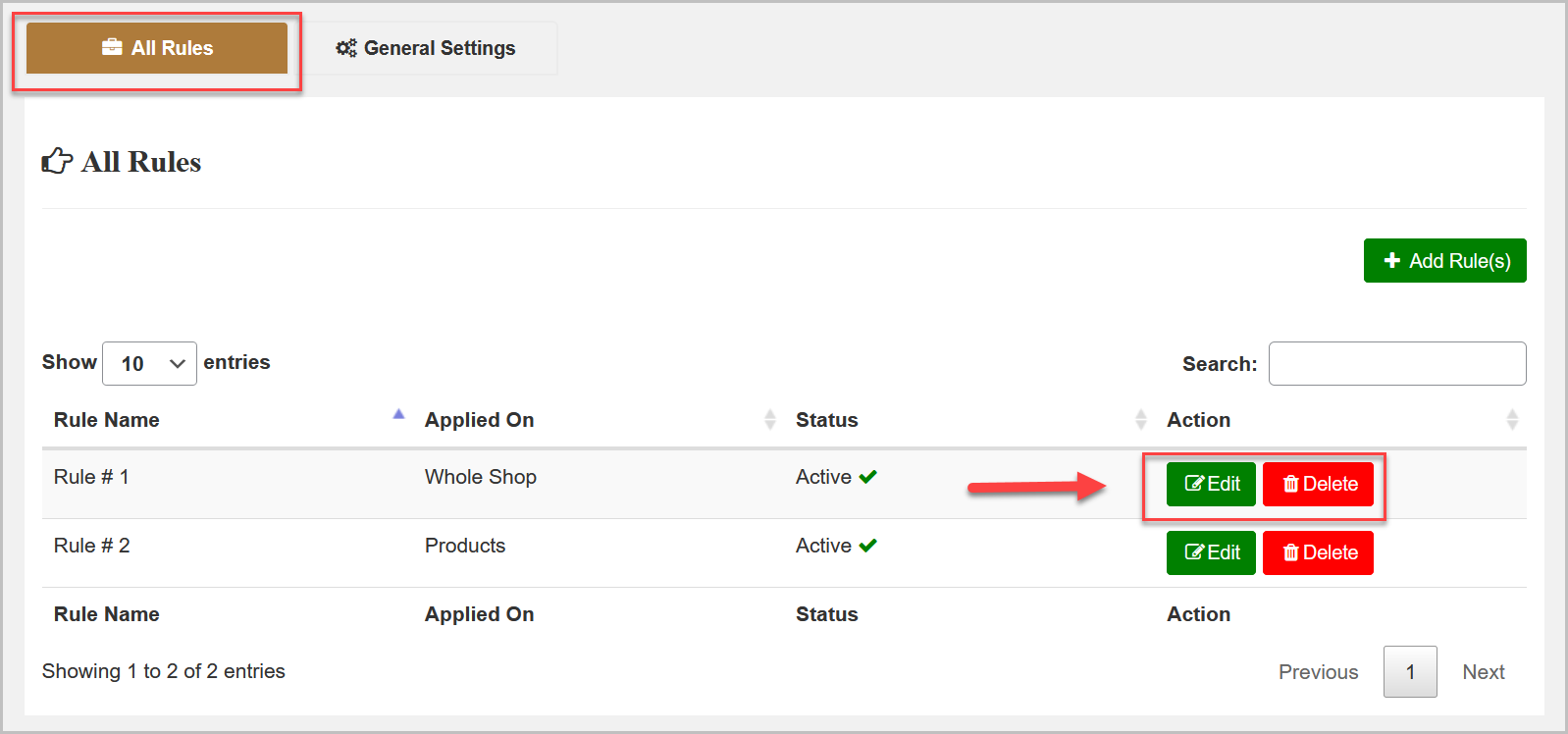
Task: Click the briefcase icon on All Rules tab
Action: coord(112,47)
